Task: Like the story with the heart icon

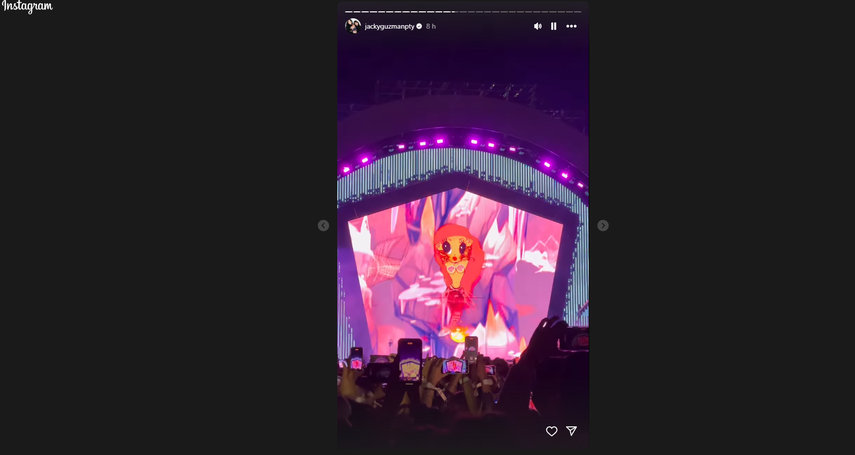Action: click(552, 431)
